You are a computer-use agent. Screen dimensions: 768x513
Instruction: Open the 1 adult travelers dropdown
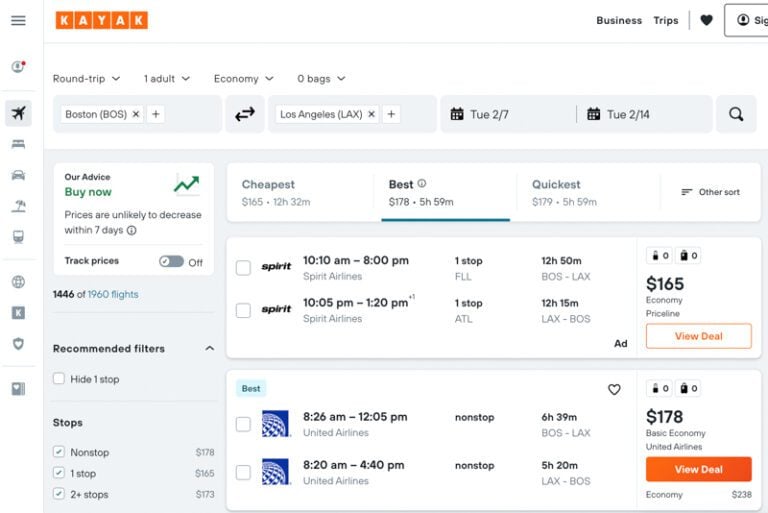[167, 78]
